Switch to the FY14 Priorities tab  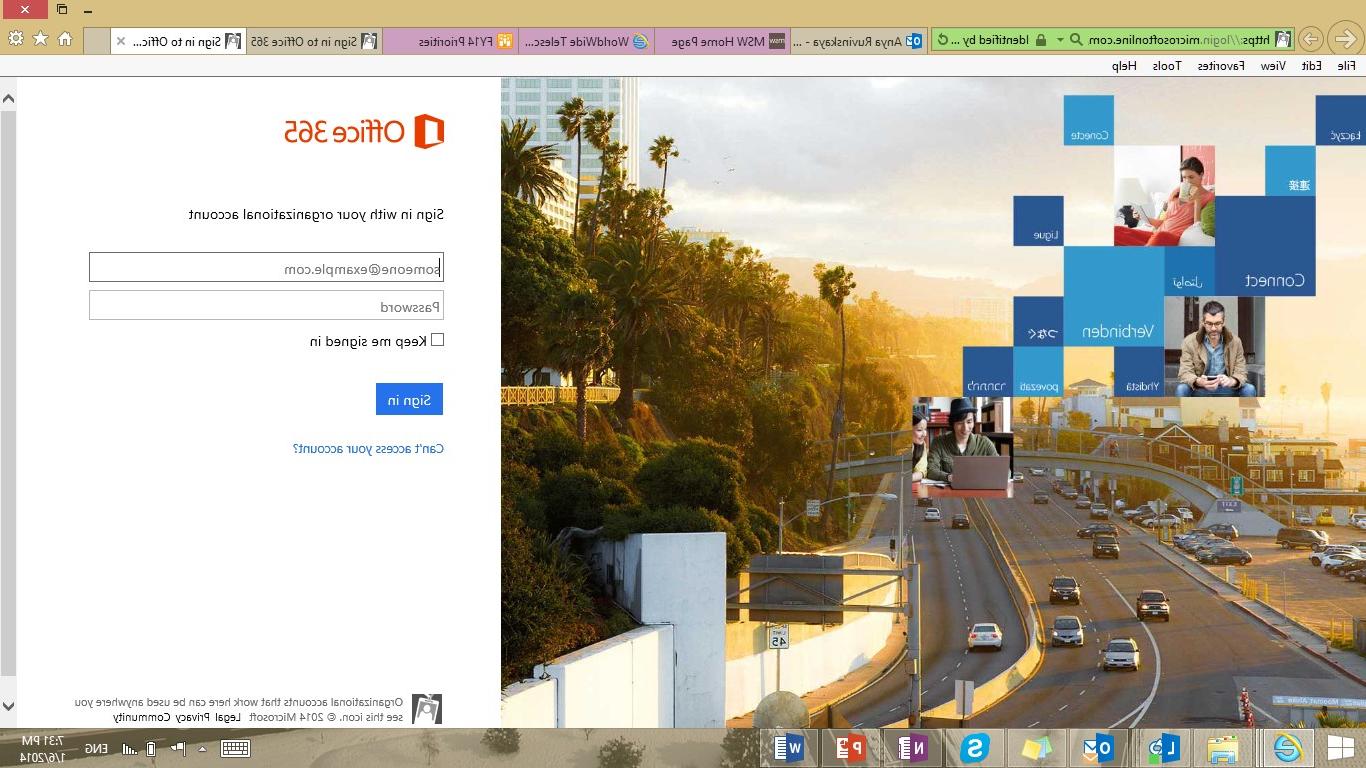point(451,41)
